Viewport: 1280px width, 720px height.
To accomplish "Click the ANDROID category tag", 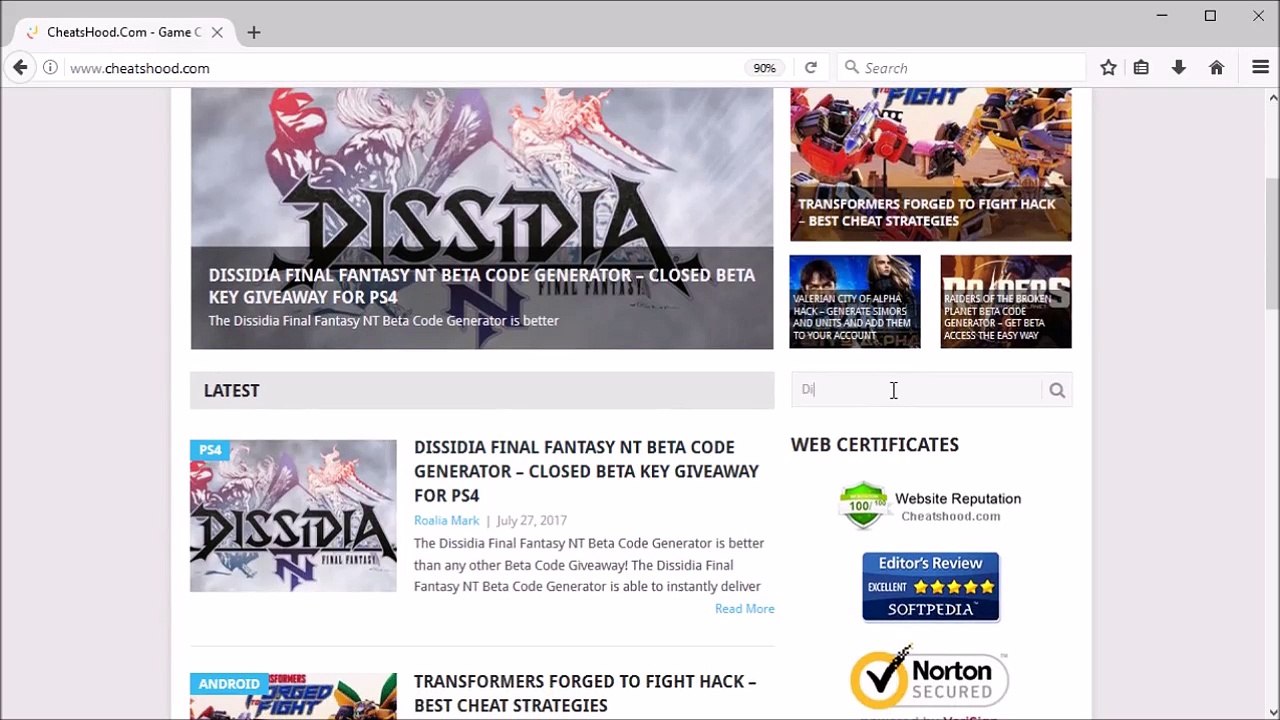I will pos(229,684).
